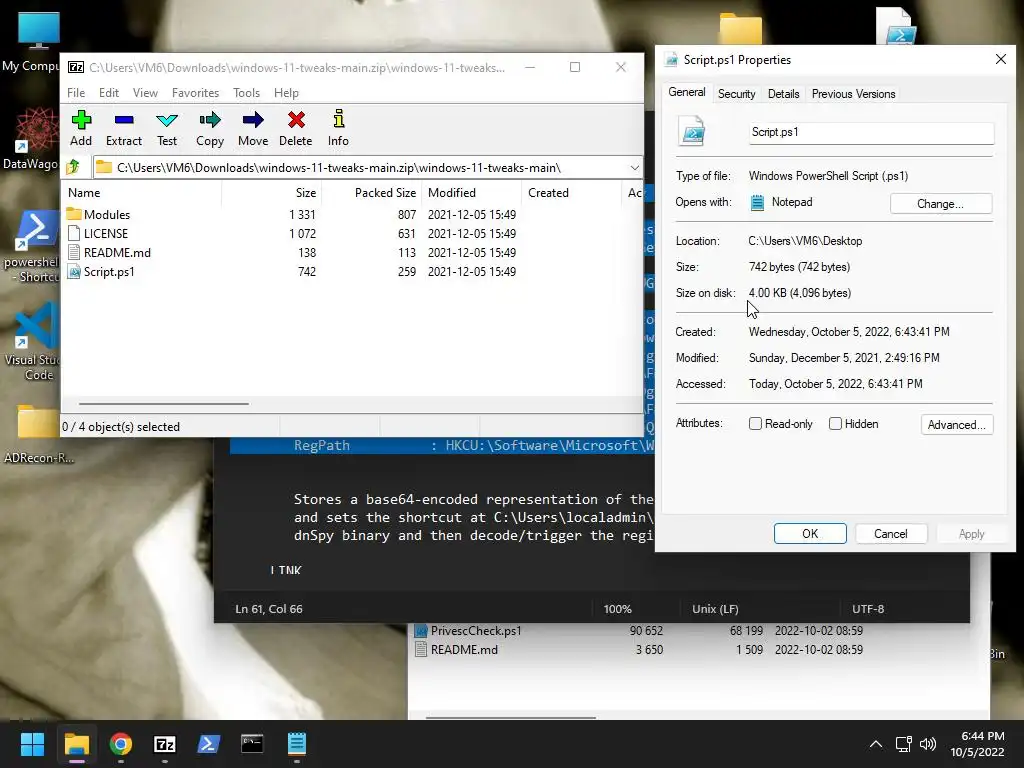Run the Test archive tool

click(x=167, y=120)
